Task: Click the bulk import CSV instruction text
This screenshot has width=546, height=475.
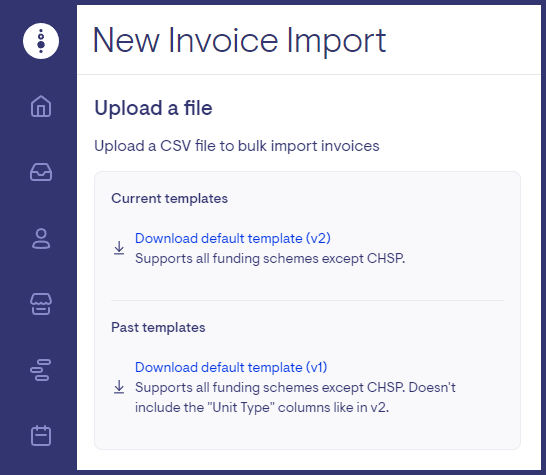Action: click(x=237, y=146)
